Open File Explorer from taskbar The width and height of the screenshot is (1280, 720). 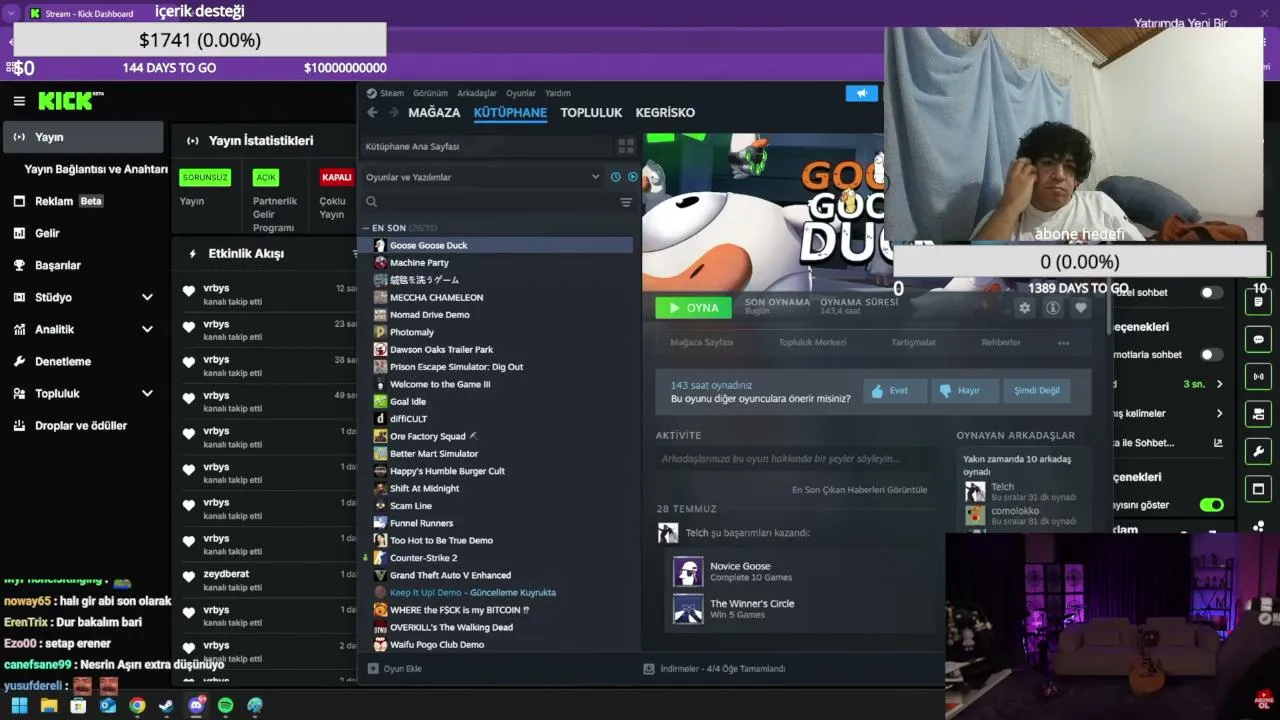(48, 706)
